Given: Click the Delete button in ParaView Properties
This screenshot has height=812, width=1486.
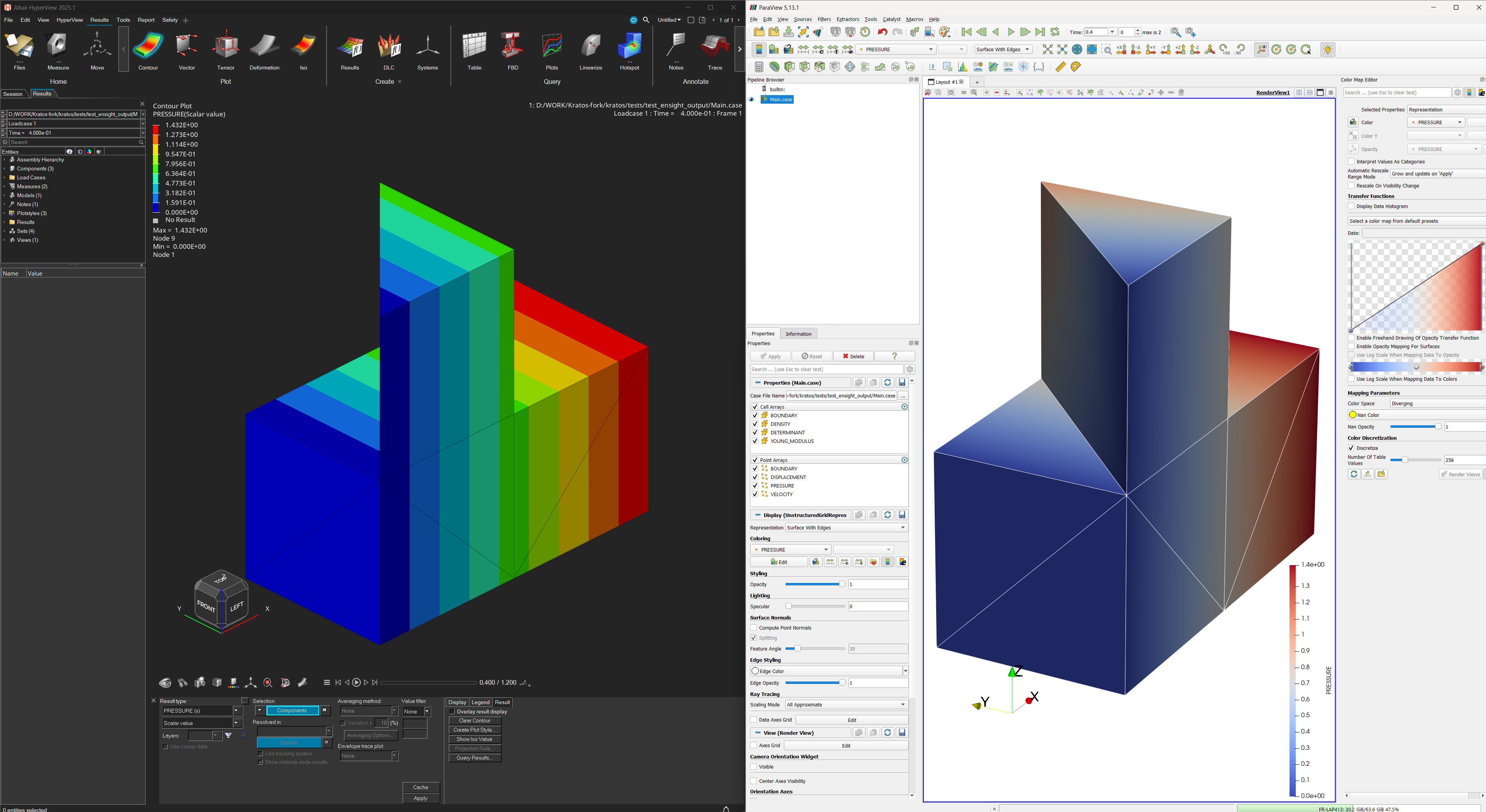Looking at the screenshot, I should (x=853, y=356).
